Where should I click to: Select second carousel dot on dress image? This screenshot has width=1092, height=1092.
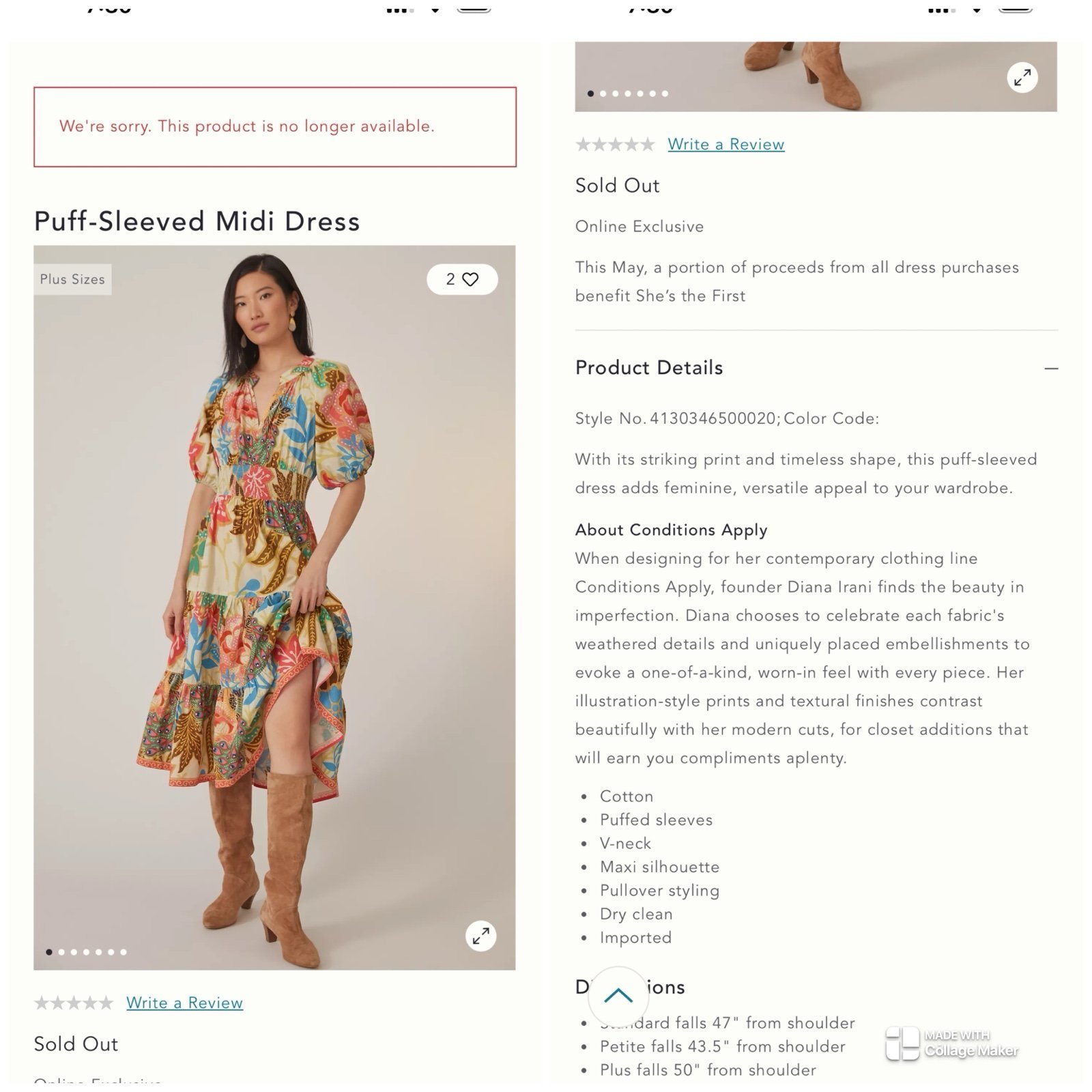61,952
